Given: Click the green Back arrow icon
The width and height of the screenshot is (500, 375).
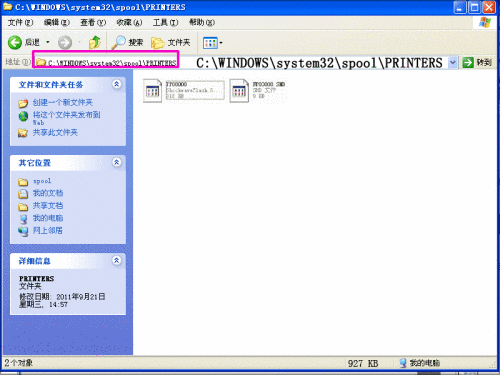Looking at the screenshot, I should coord(15,42).
